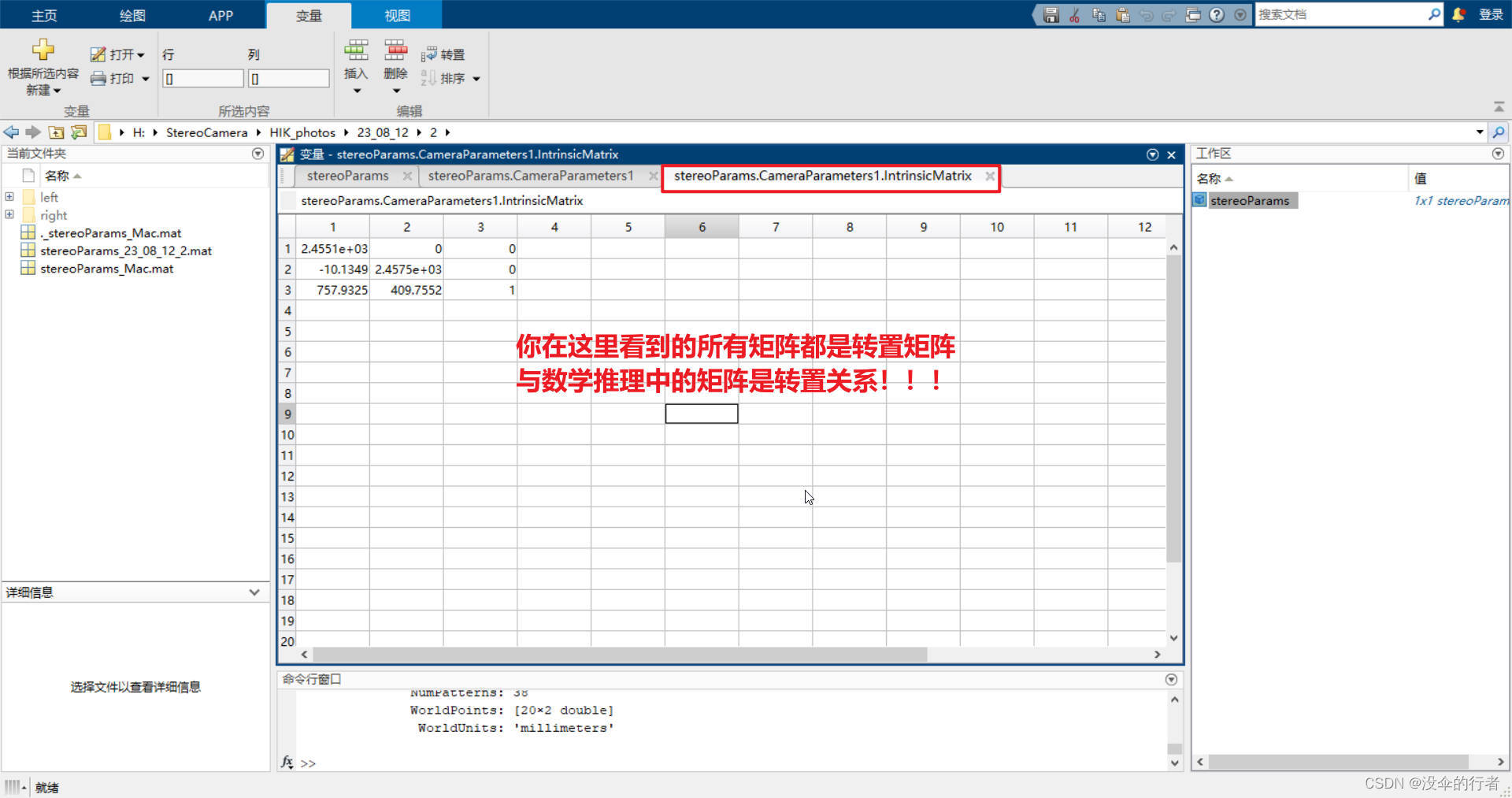Click the Cut scissors icon

(x=1075, y=15)
